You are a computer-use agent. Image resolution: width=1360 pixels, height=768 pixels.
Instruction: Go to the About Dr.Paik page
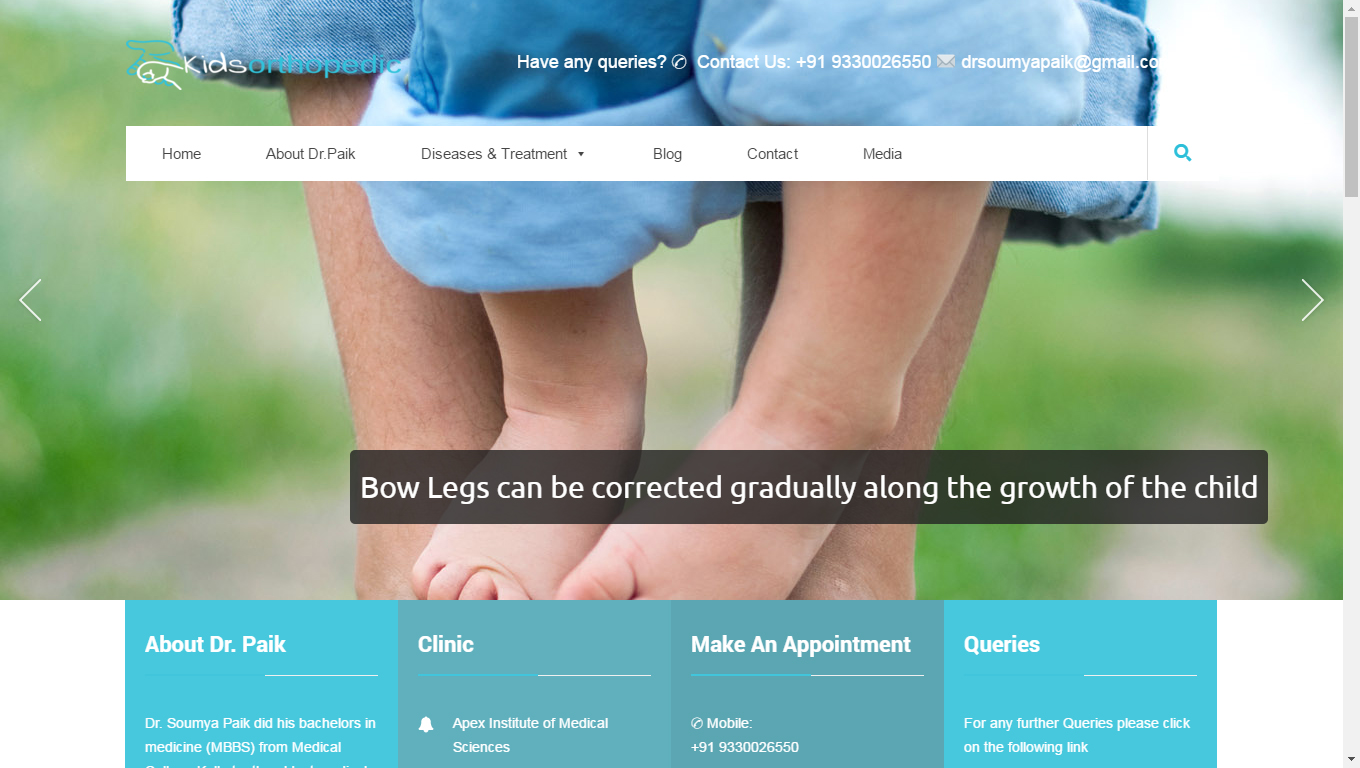pyautogui.click(x=310, y=154)
